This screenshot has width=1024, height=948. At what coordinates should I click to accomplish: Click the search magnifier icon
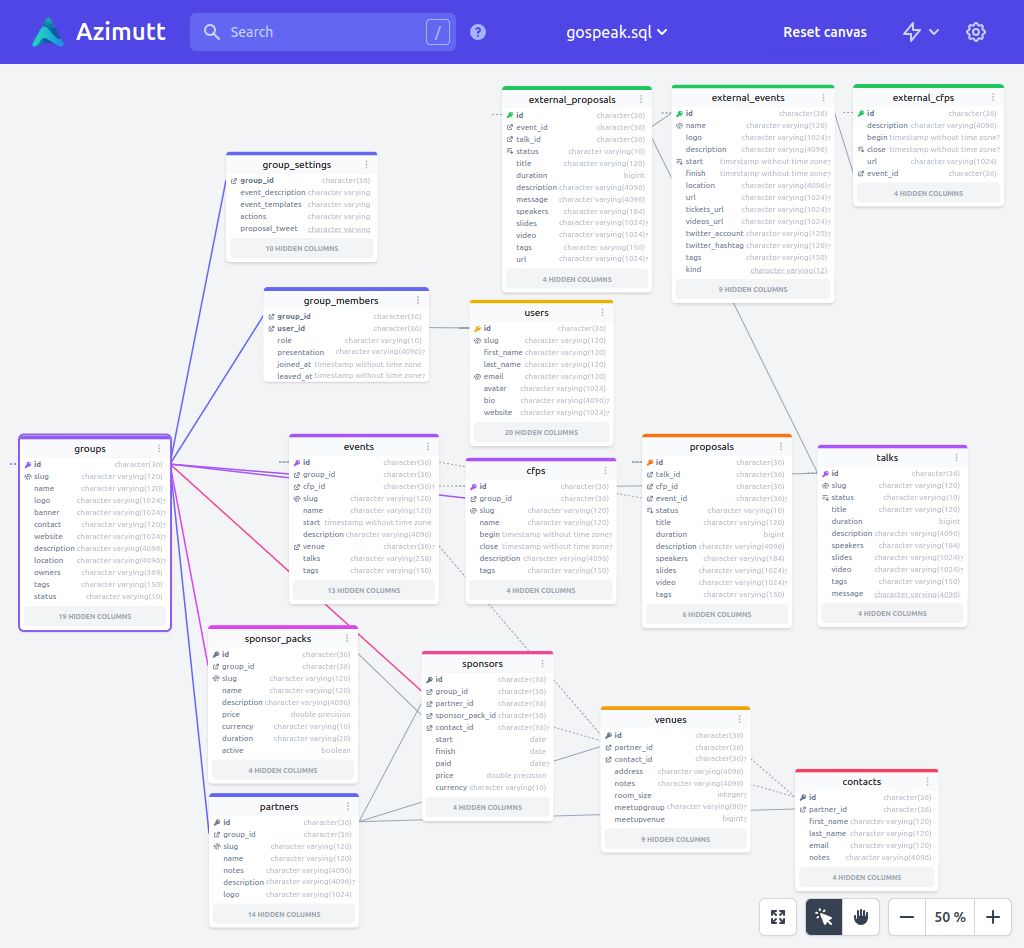tap(211, 31)
